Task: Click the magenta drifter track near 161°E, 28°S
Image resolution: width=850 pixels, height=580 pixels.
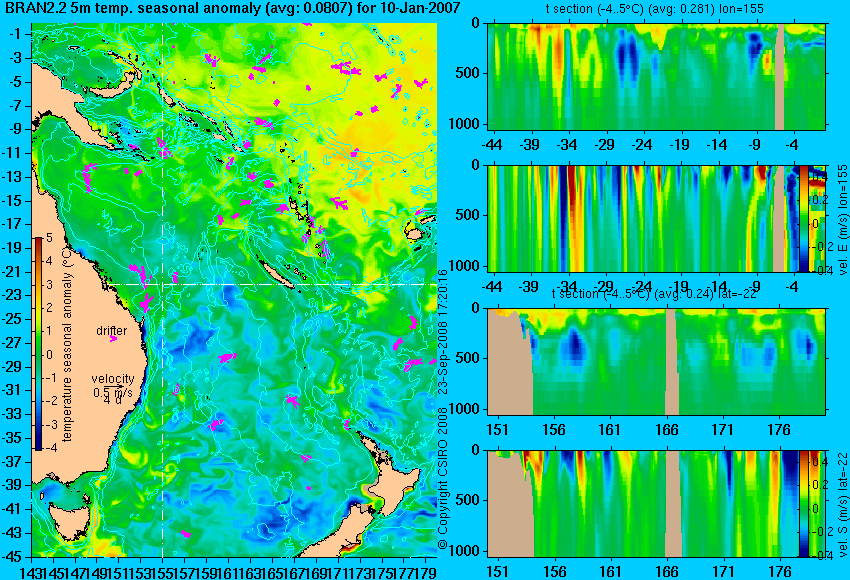Action: (x=228, y=357)
